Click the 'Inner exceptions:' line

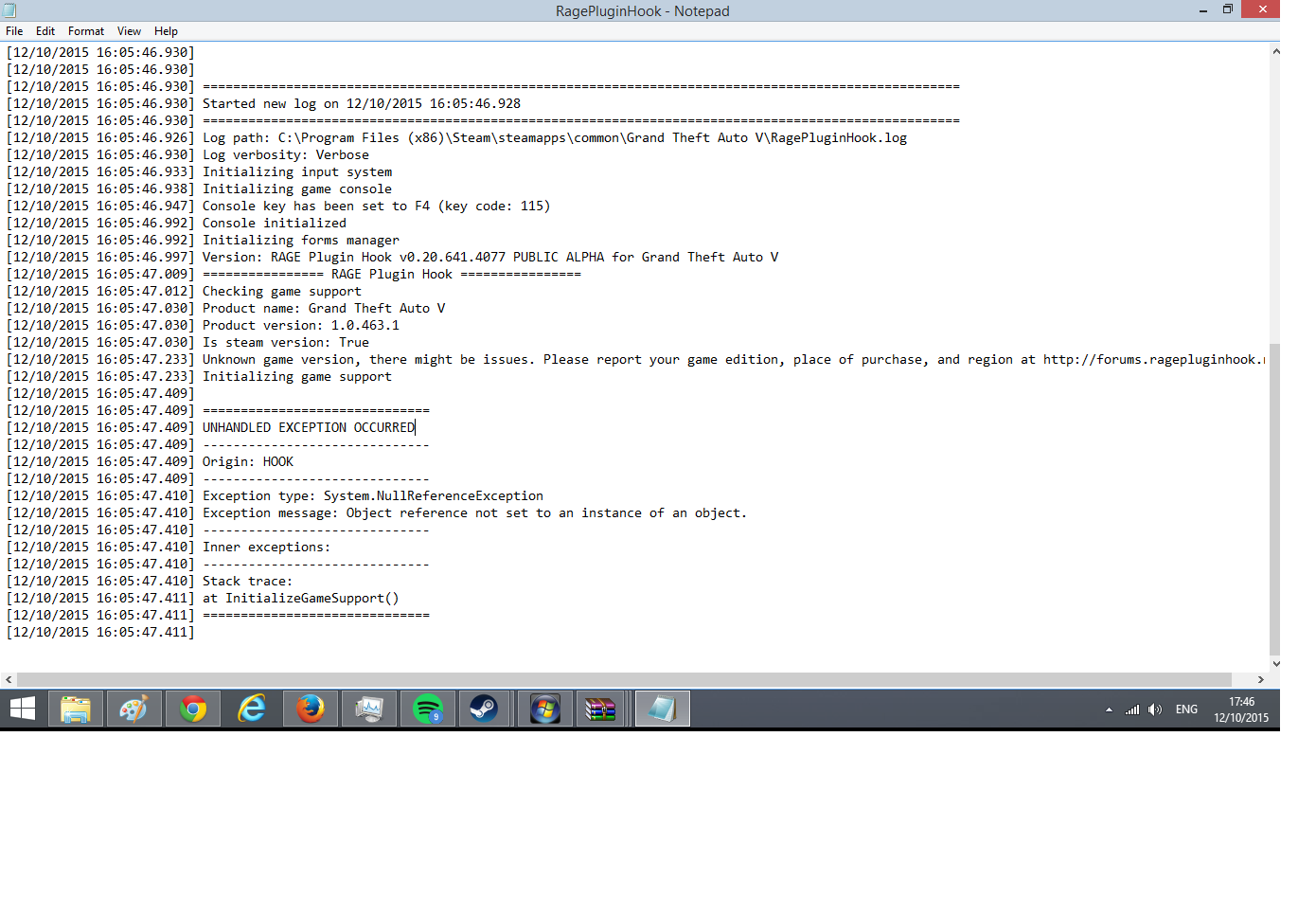tap(267, 548)
